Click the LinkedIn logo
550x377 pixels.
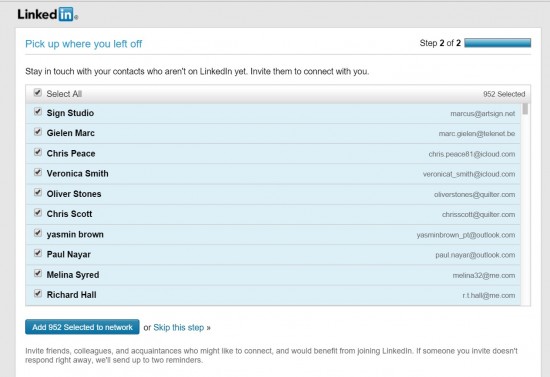tap(47, 14)
